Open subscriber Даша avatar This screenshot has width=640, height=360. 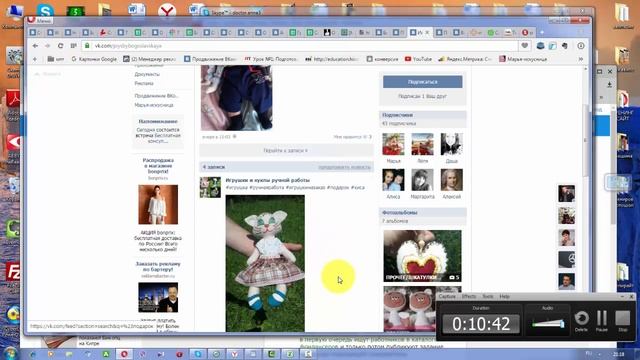click(x=451, y=144)
